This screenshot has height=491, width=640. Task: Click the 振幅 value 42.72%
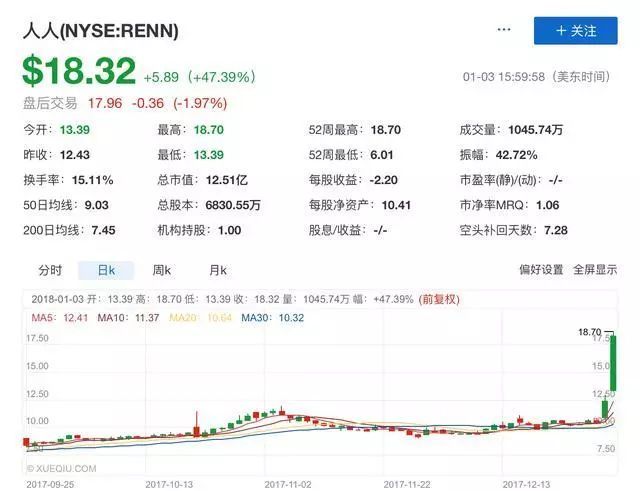[516, 155]
